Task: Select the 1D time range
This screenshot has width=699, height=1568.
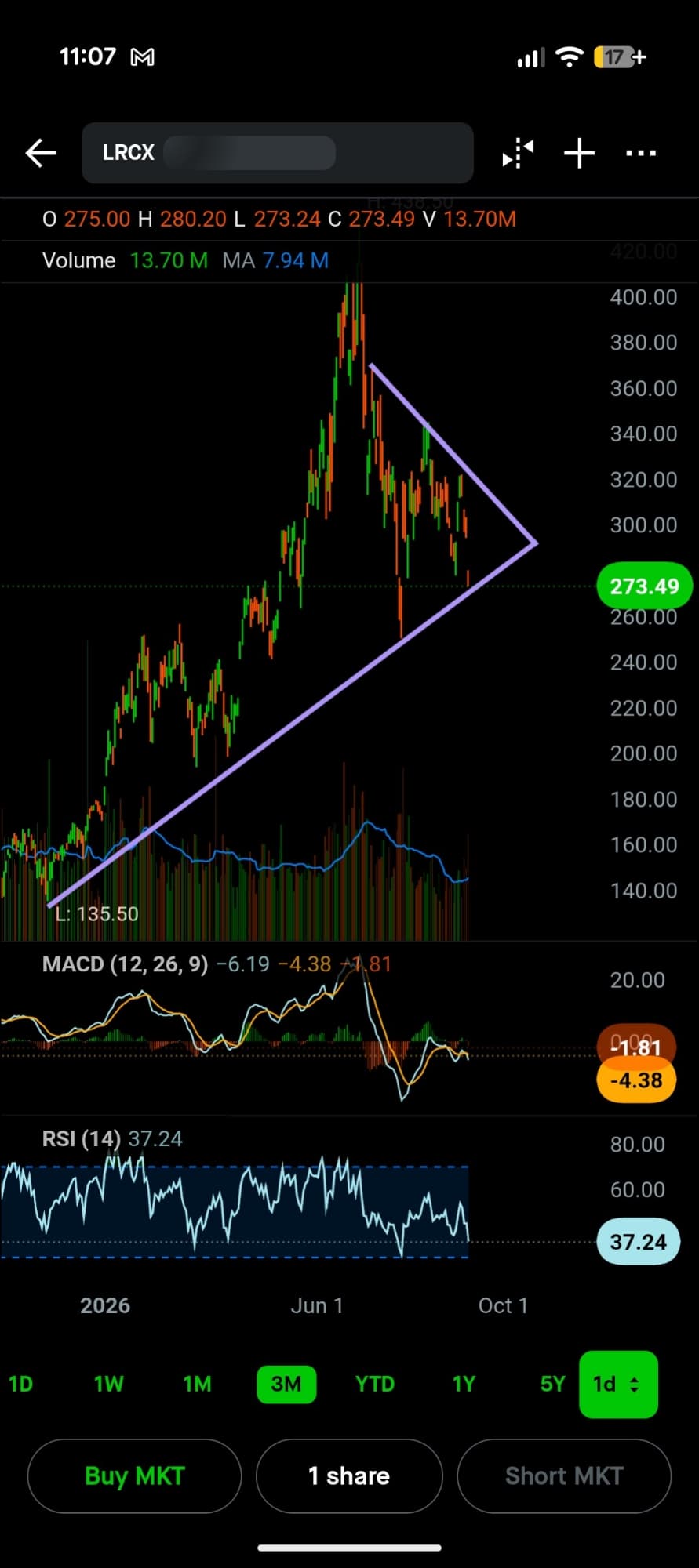Action: coord(21,1384)
